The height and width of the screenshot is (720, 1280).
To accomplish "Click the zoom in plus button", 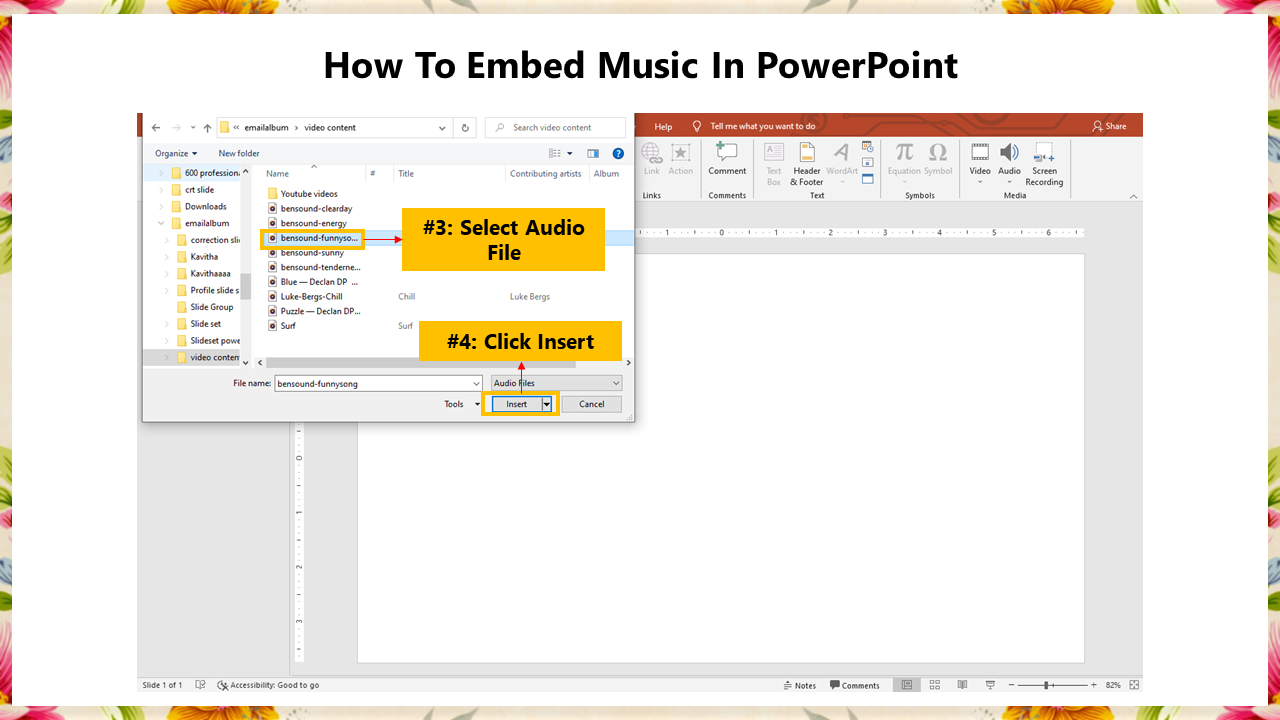I will tap(1094, 685).
